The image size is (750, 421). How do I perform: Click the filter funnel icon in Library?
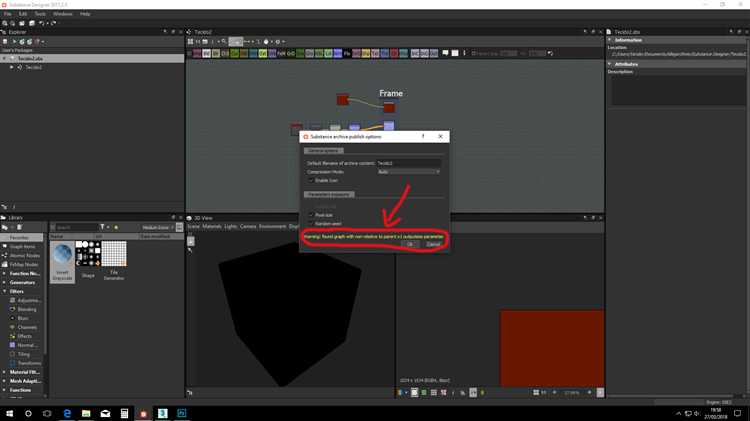point(102,227)
